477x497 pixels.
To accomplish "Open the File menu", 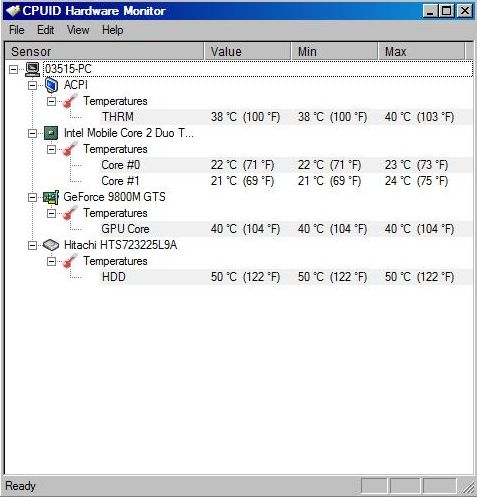I will [17, 30].
